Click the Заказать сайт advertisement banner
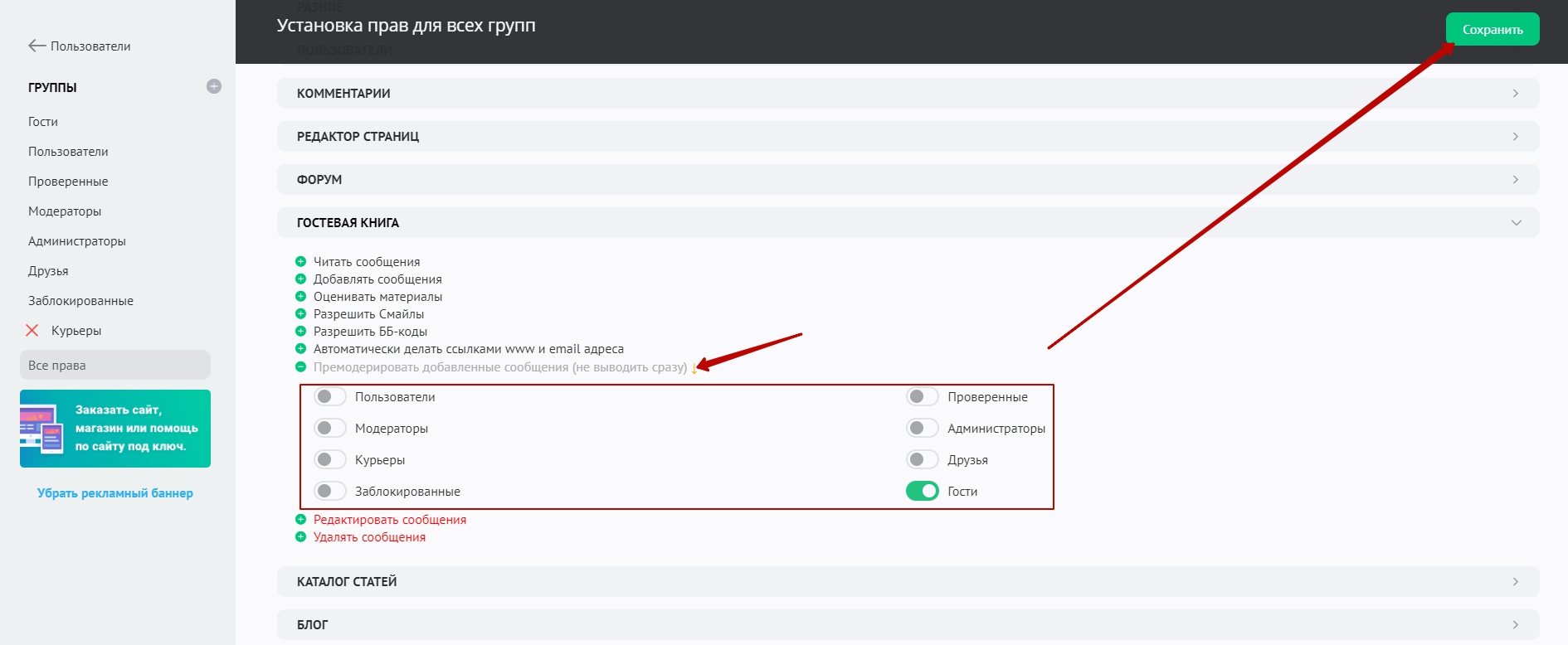1568x645 pixels. [x=115, y=429]
